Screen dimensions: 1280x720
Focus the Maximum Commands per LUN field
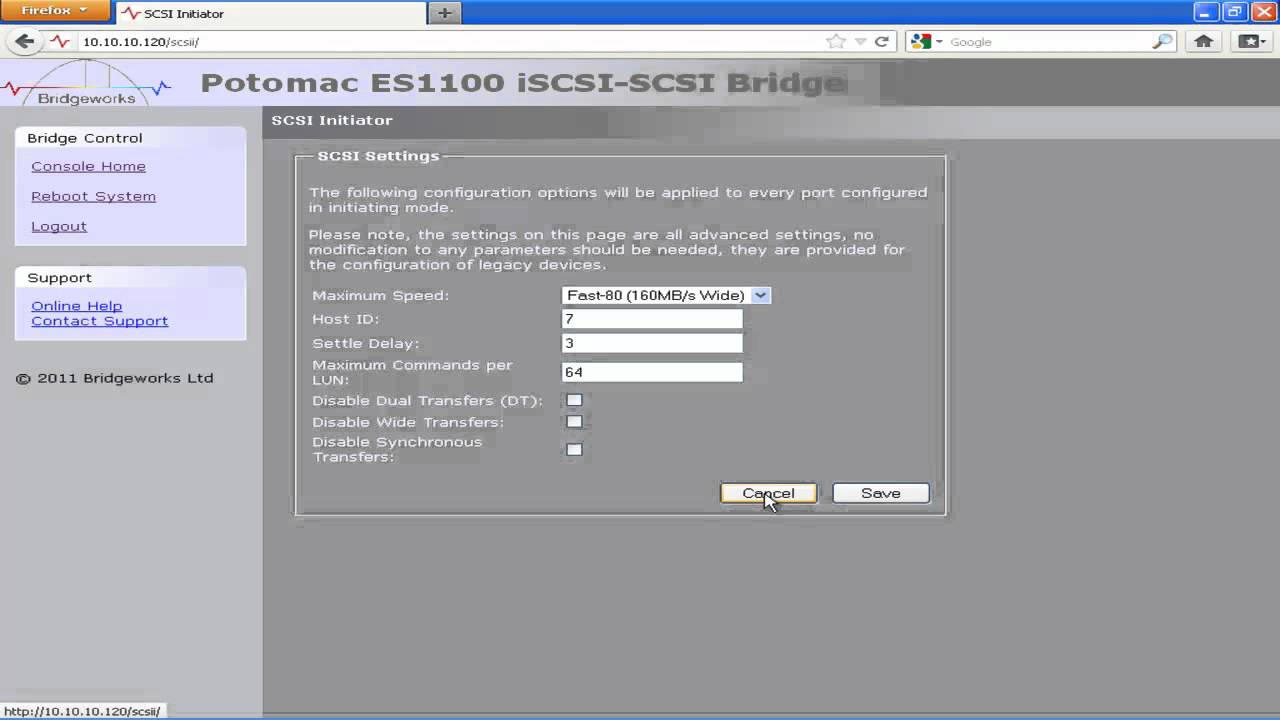coord(652,372)
